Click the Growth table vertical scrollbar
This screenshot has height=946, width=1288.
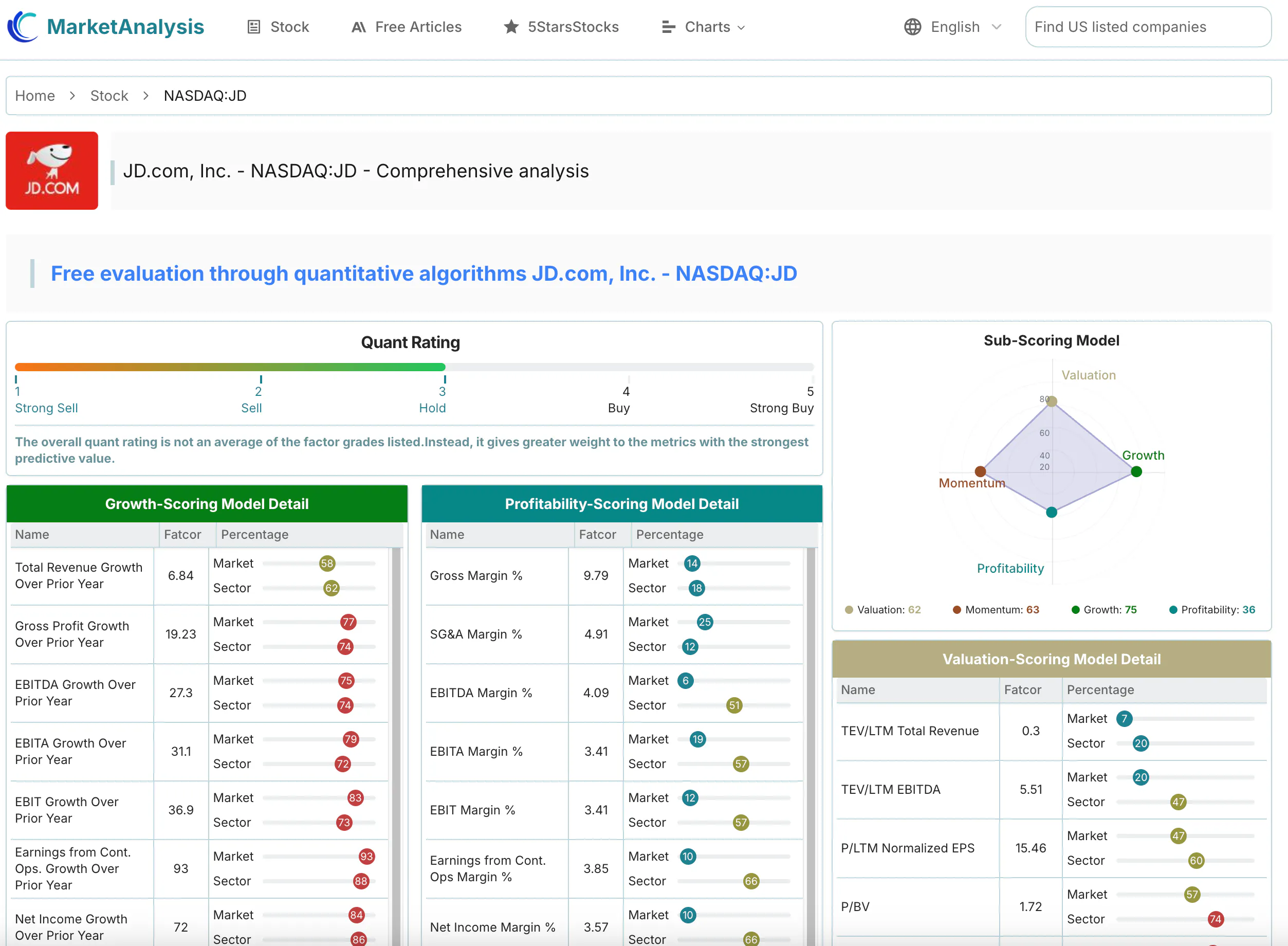[396, 747]
